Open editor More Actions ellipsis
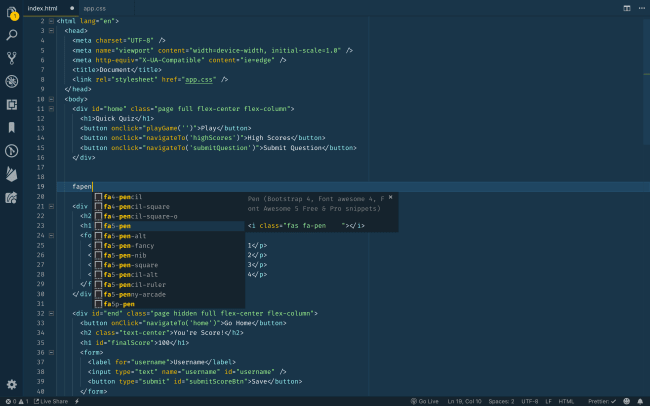This screenshot has width=650, height=406. point(640,8)
